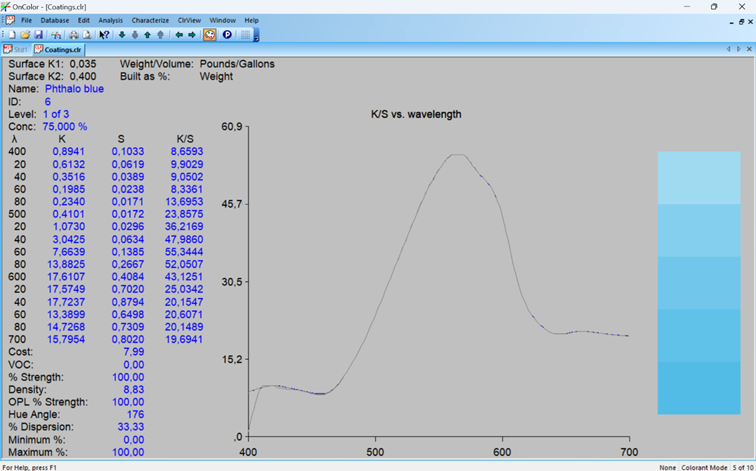Open the ClrView menu
This screenshot has width=756, height=471.
[188, 20]
